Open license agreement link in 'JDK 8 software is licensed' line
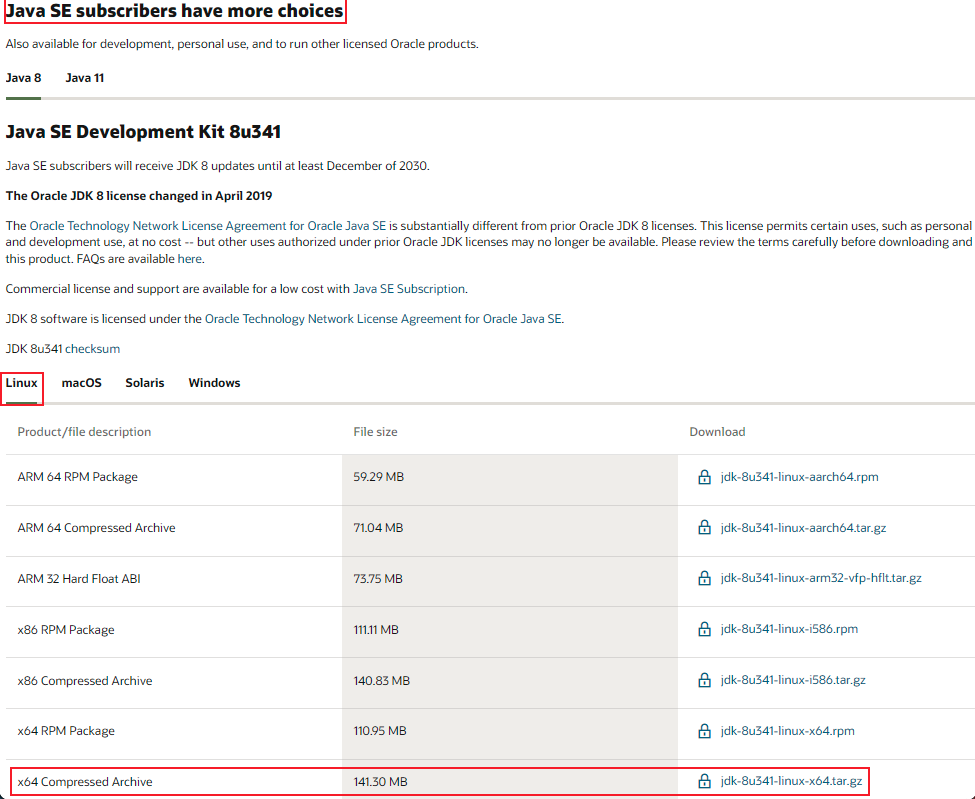975x799 pixels. 383,319
